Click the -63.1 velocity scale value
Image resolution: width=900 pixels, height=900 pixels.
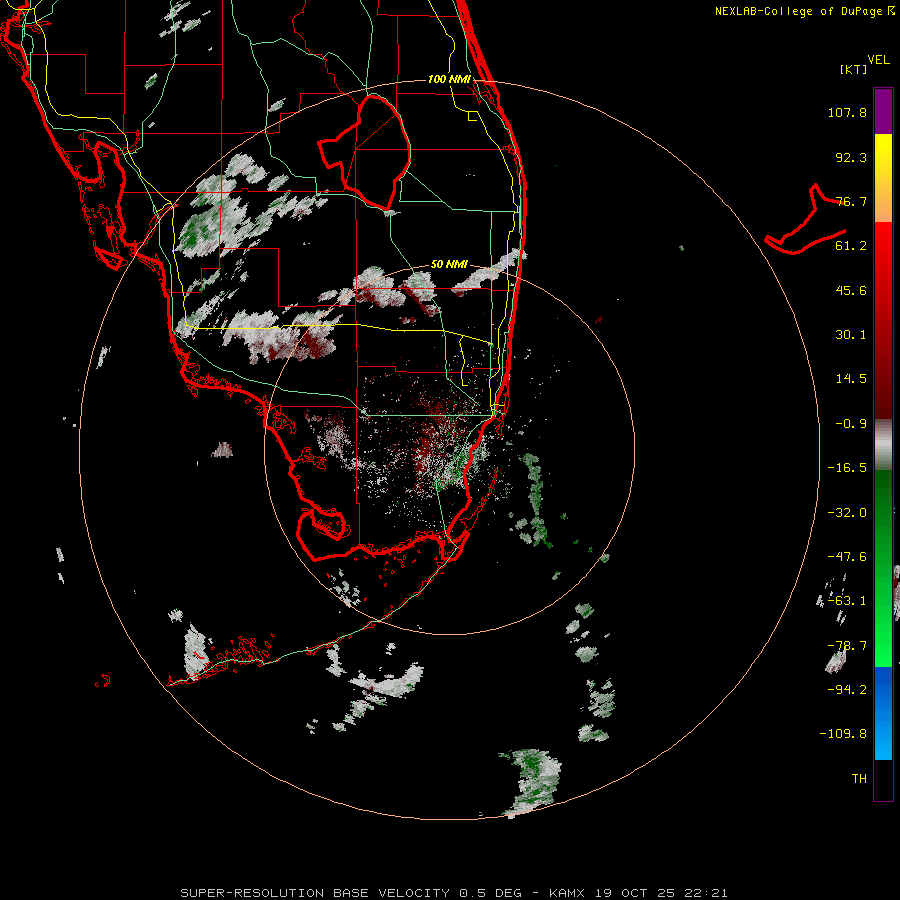[847, 601]
